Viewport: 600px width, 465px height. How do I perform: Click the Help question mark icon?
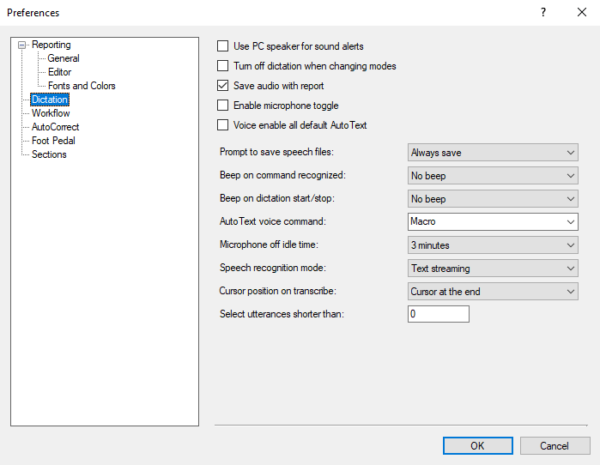pyautogui.click(x=543, y=13)
